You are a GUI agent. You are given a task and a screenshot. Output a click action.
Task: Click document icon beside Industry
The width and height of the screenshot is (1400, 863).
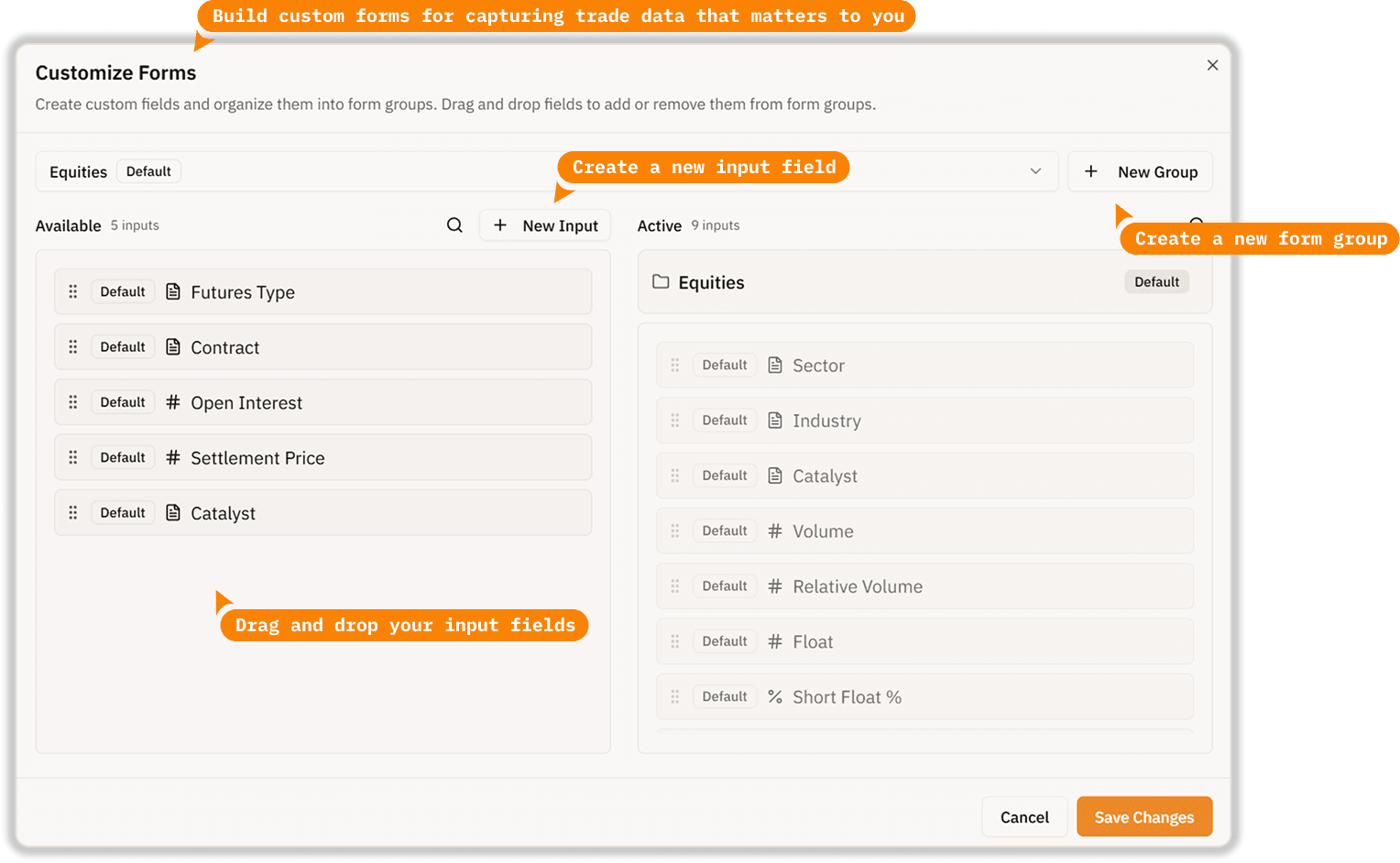click(775, 421)
